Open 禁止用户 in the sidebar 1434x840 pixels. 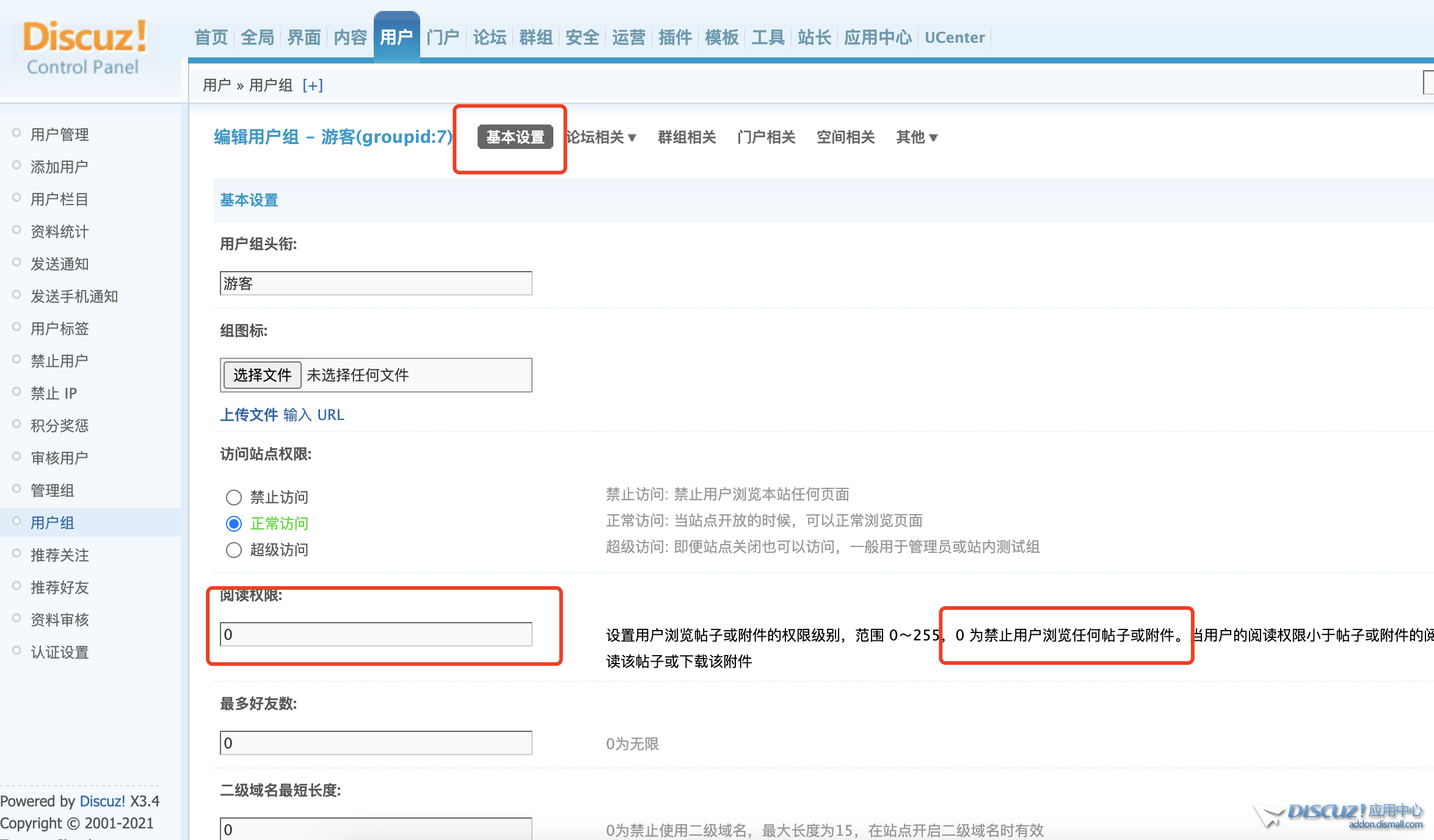click(x=60, y=361)
